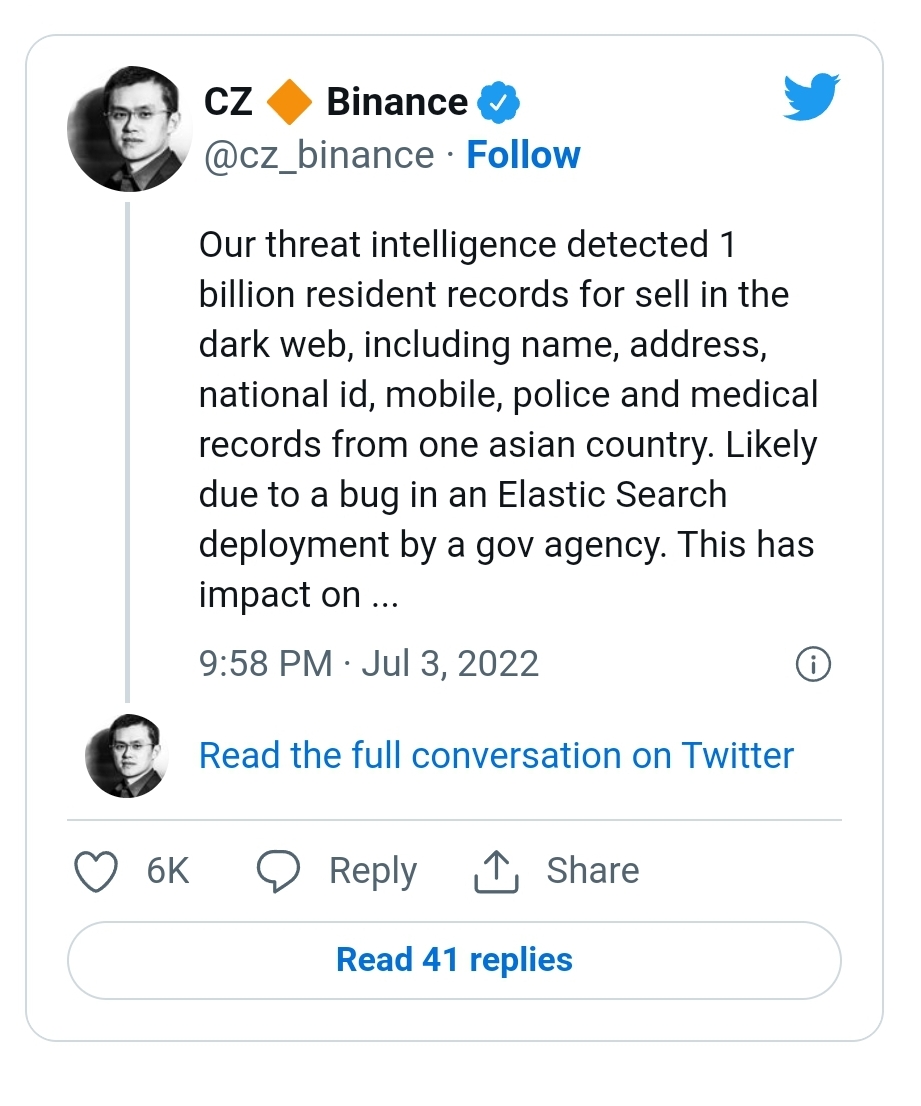Screen dimensions: 921x1106
Task: Follow the cz_binance account
Action: click(523, 155)
